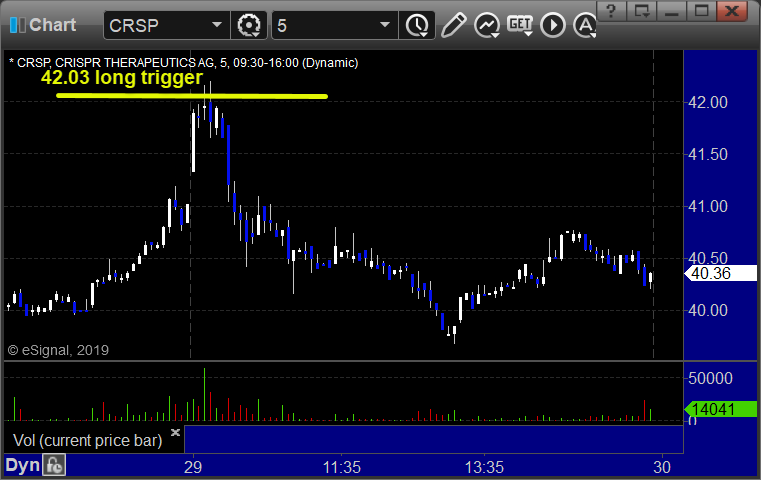761x480 pixels.
Task: Select the yellow trigger line
Action: (x=192, y=96)
